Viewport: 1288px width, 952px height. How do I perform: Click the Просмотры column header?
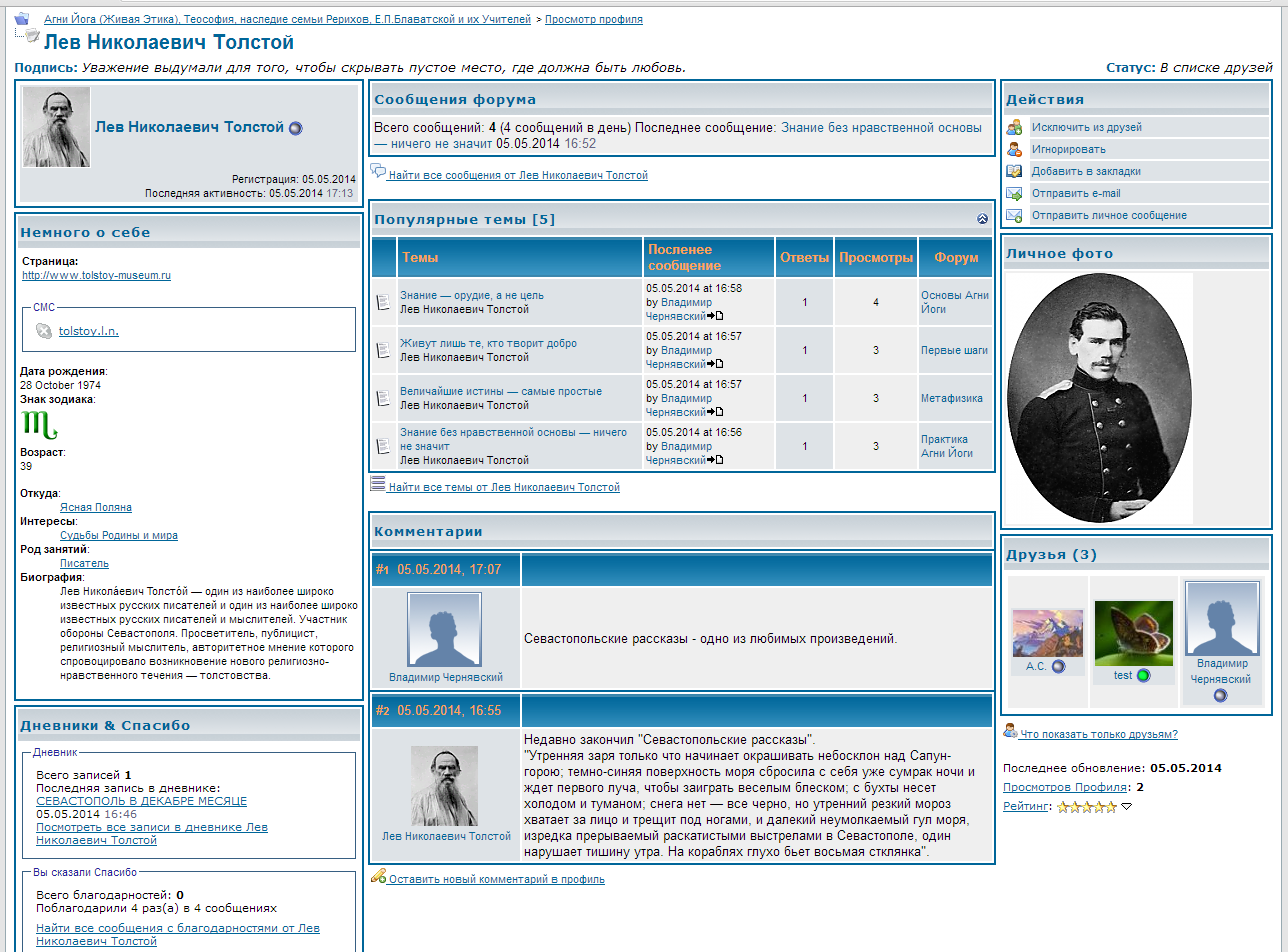(x=876, y=257)
